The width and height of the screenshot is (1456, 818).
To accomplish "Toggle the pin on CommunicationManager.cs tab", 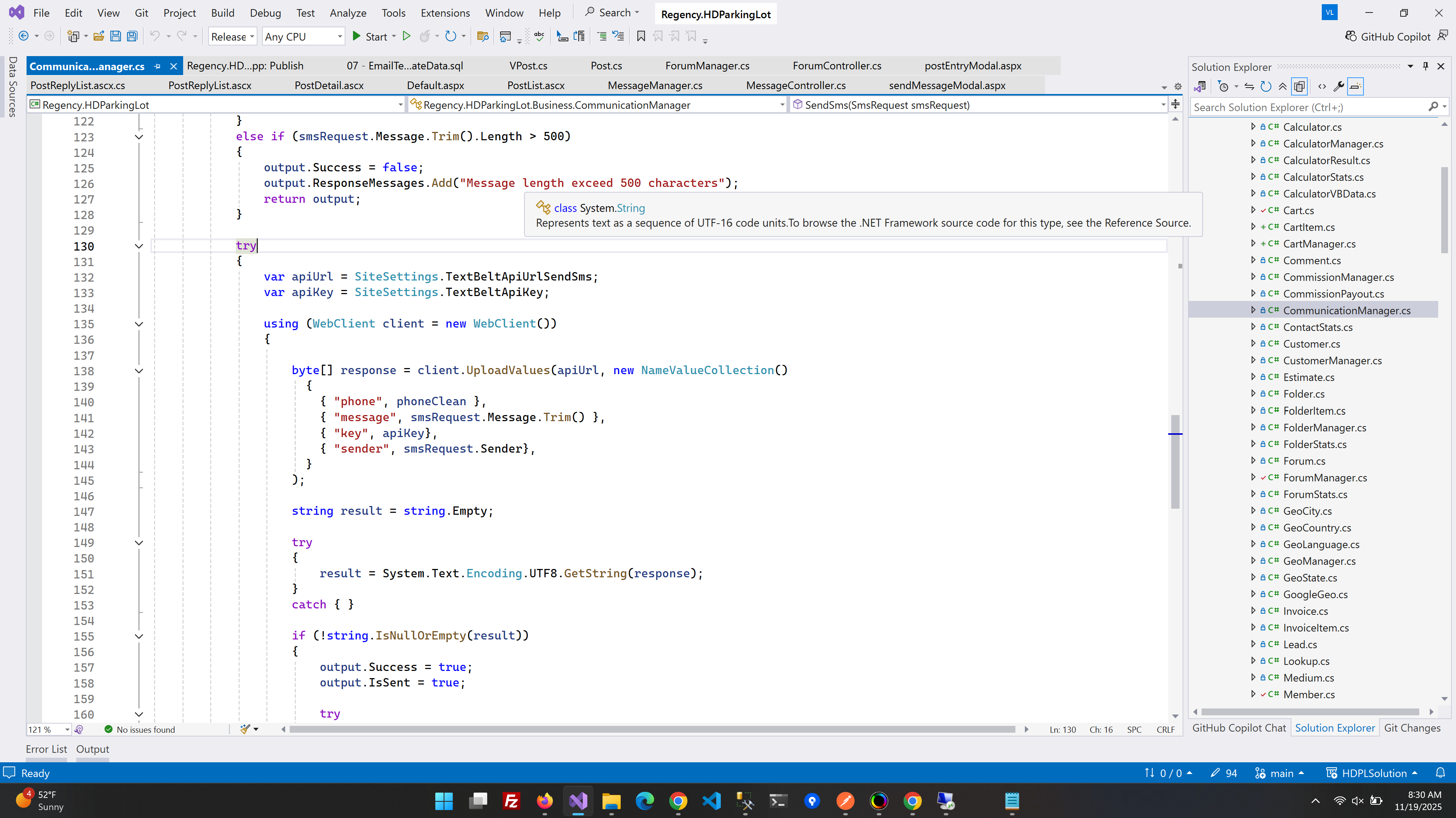I will tap(157, 66).
